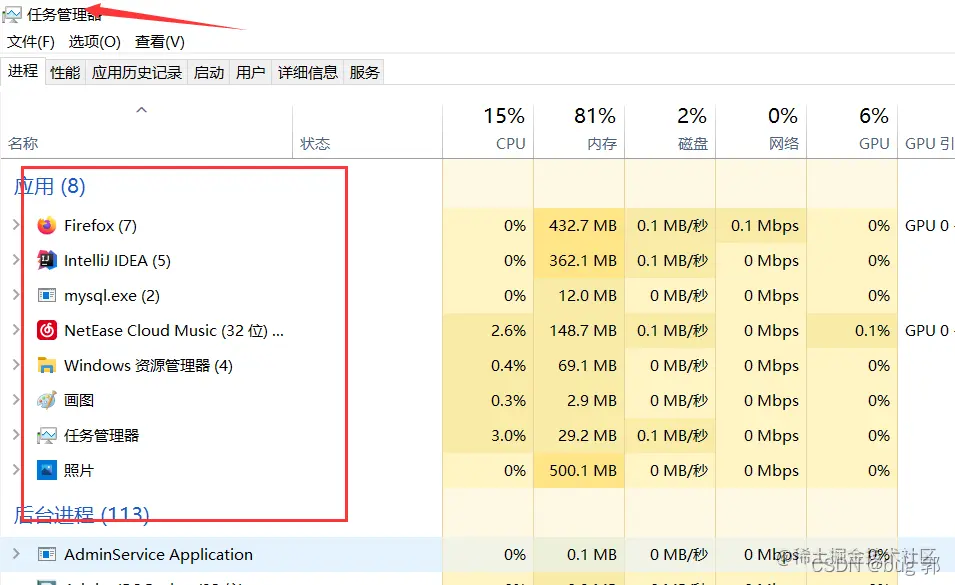This screenshot has height=585, width=955.
Task: Switch to the 启动 tab
Action: 209,72
